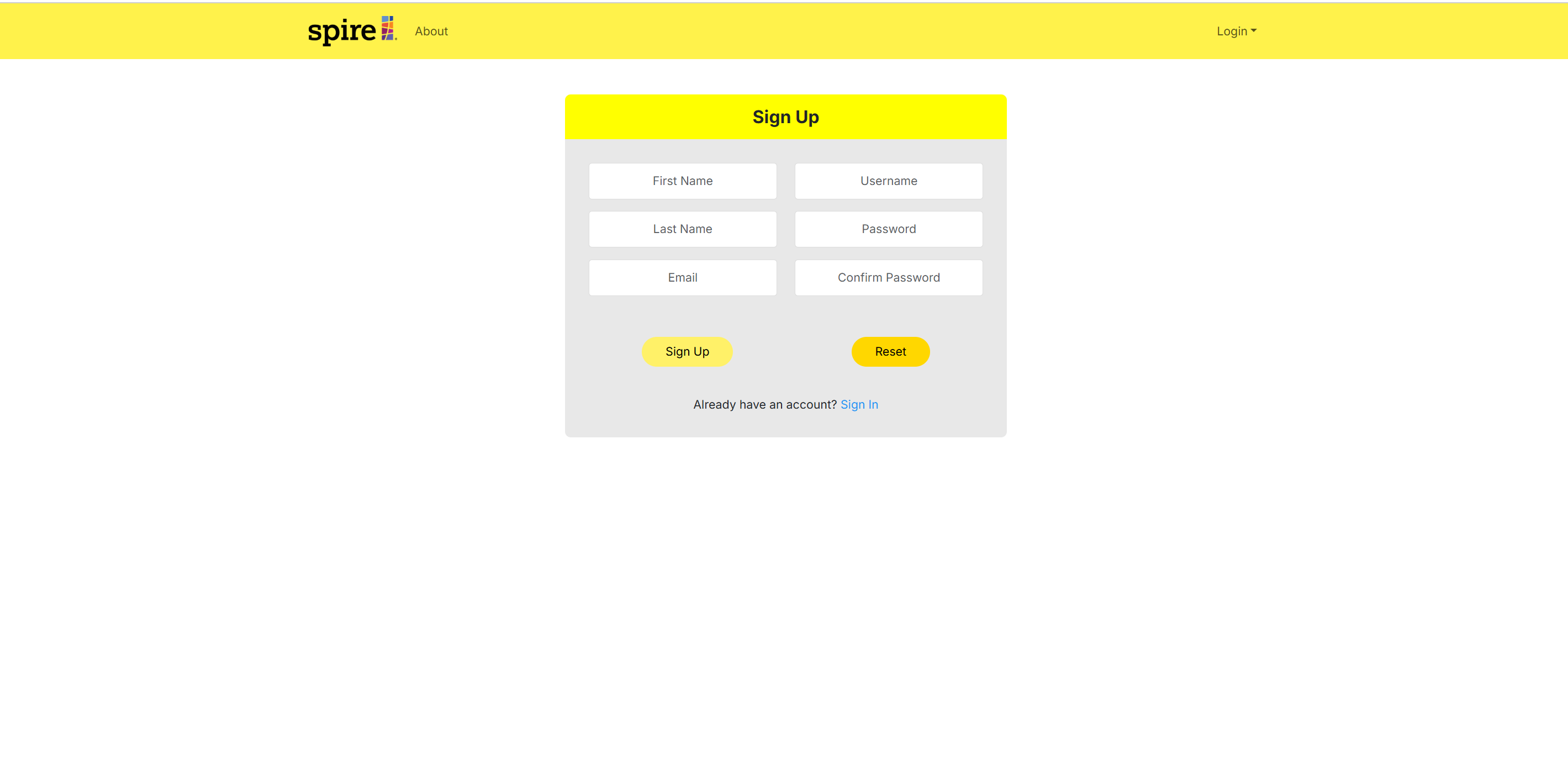This screenshot has width=1568, height=777.
Task: Click the Sign Up card heading
Action: point(785,117)
